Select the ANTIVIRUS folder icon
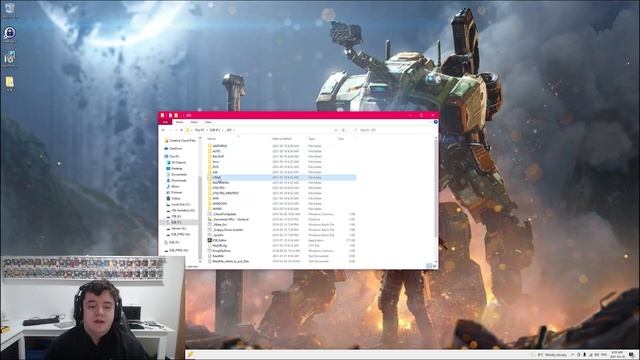 click(x=210, y=146)
